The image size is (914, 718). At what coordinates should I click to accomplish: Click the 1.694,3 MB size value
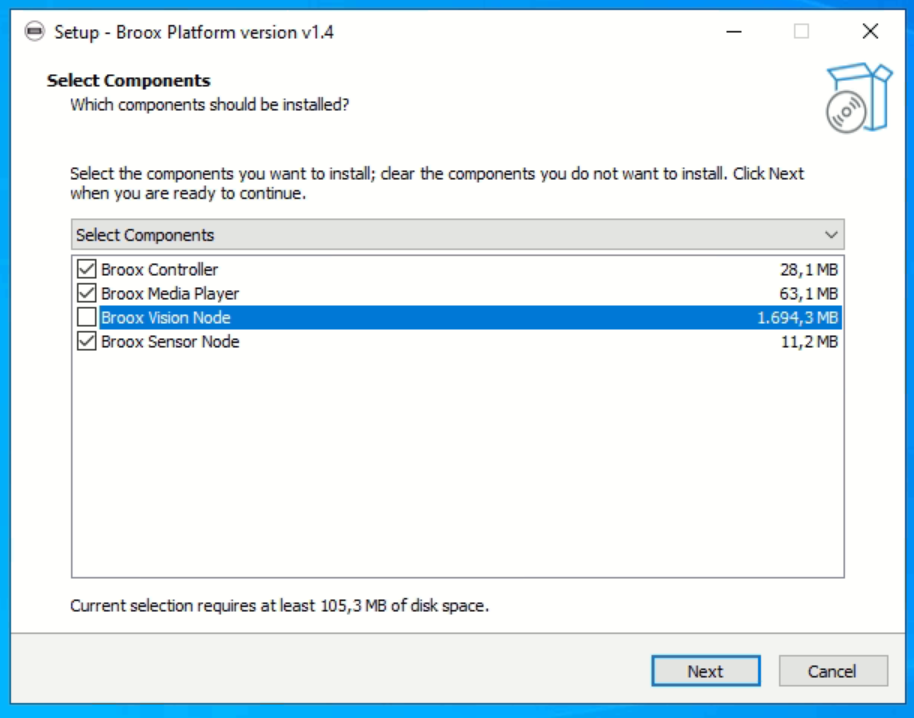pyautogui.click(x=797, y=317)
